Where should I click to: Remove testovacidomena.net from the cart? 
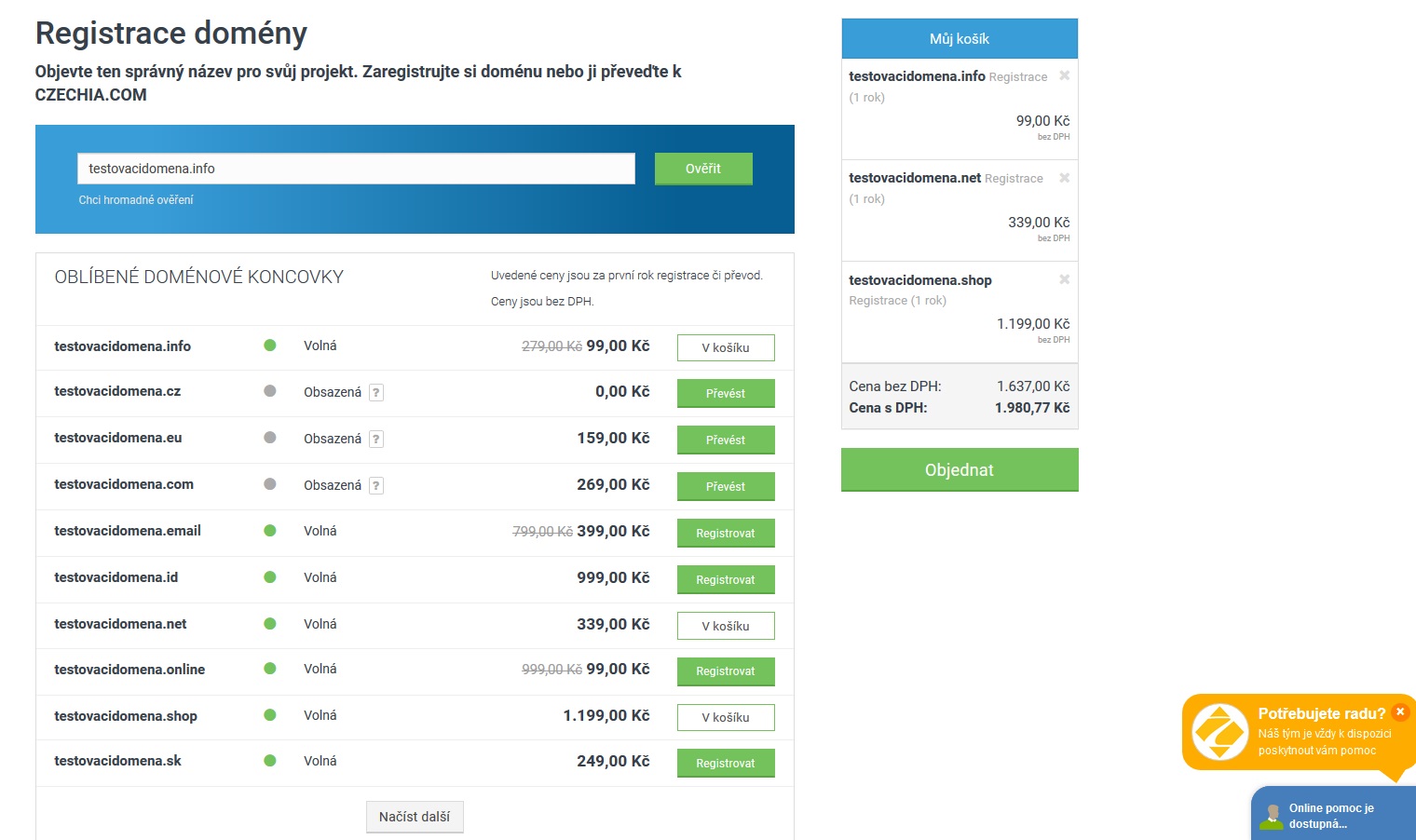pos(1064,178)
